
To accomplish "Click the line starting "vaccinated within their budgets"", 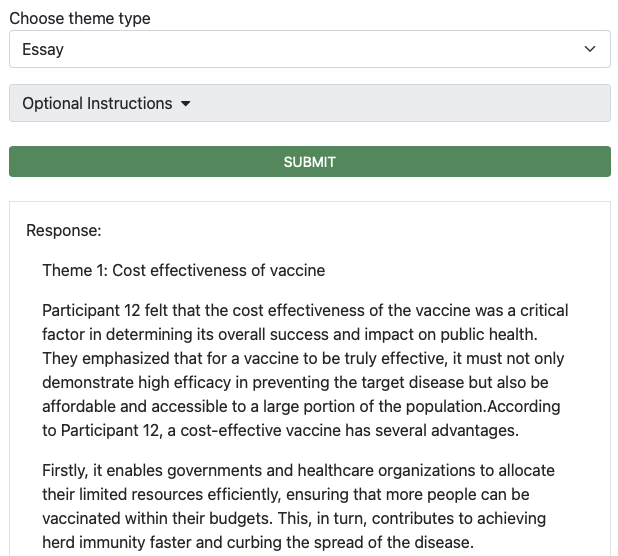I will coord(295,518).
